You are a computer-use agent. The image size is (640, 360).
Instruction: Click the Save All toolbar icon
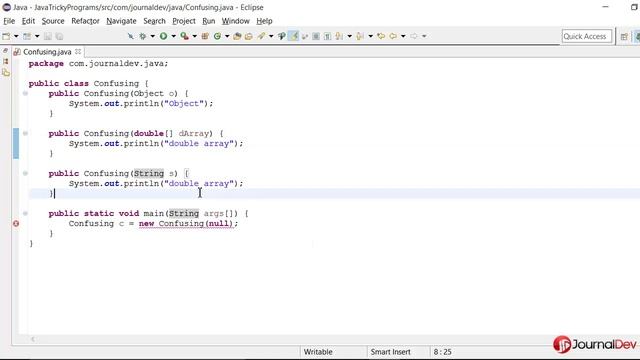tap(59, 36)
